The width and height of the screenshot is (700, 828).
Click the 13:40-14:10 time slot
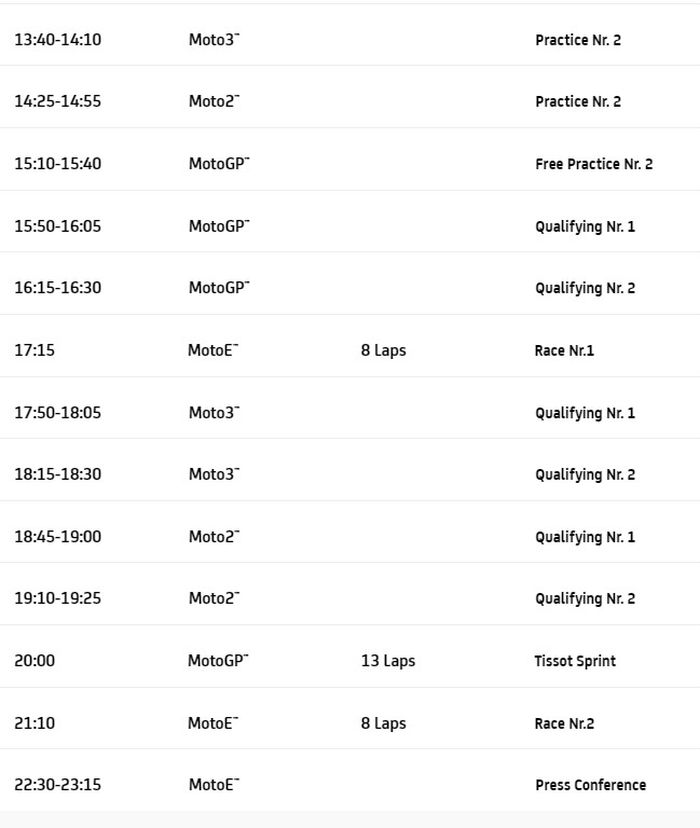(x=57, y=40)
